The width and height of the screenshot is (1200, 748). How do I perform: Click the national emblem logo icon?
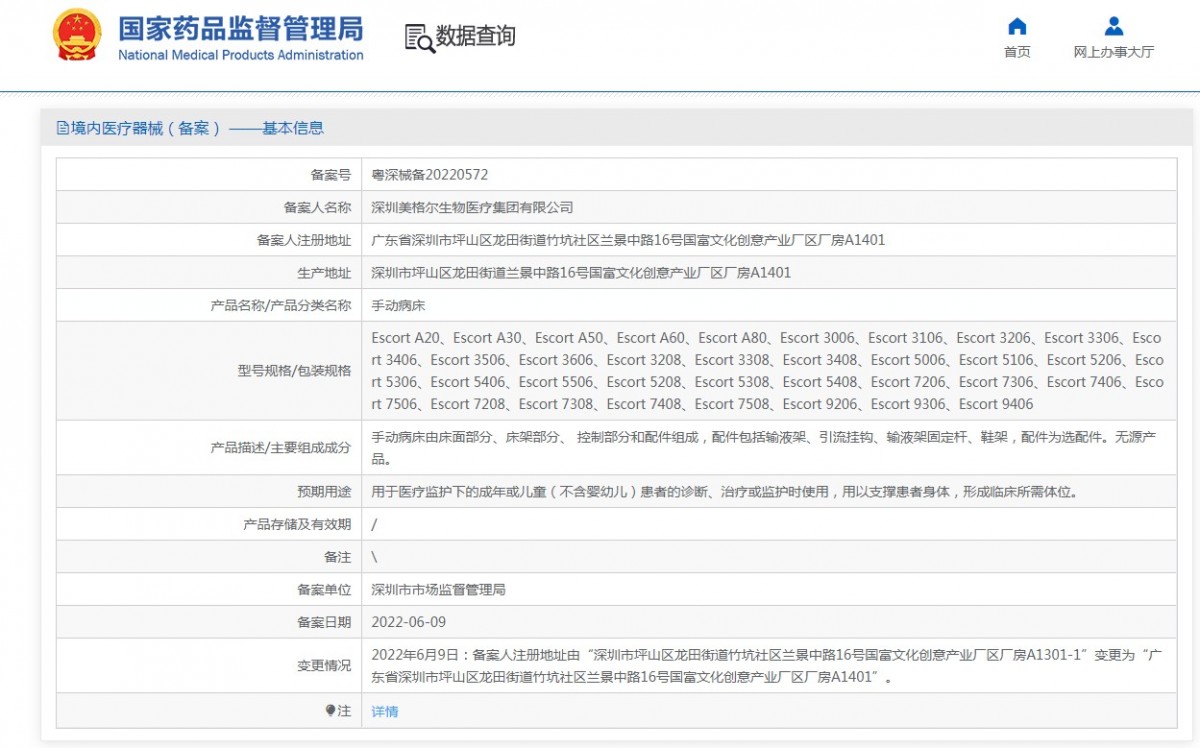tap(77, 35)
